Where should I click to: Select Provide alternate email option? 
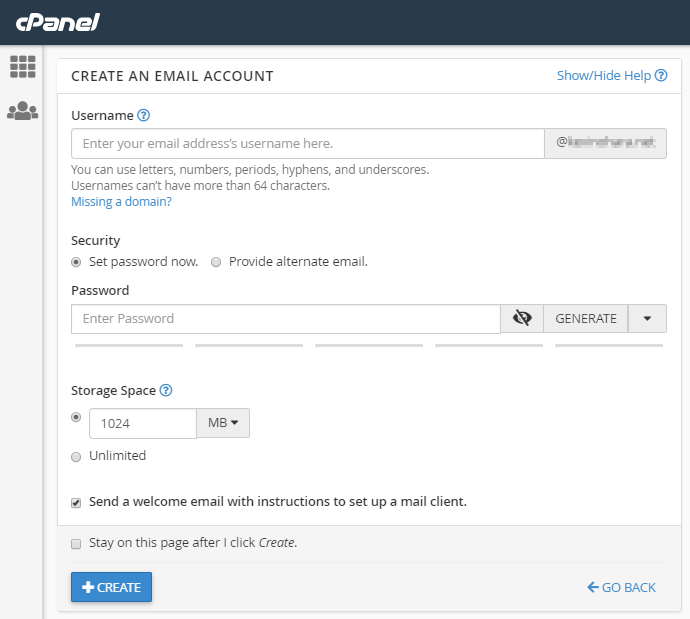point(216,262)
